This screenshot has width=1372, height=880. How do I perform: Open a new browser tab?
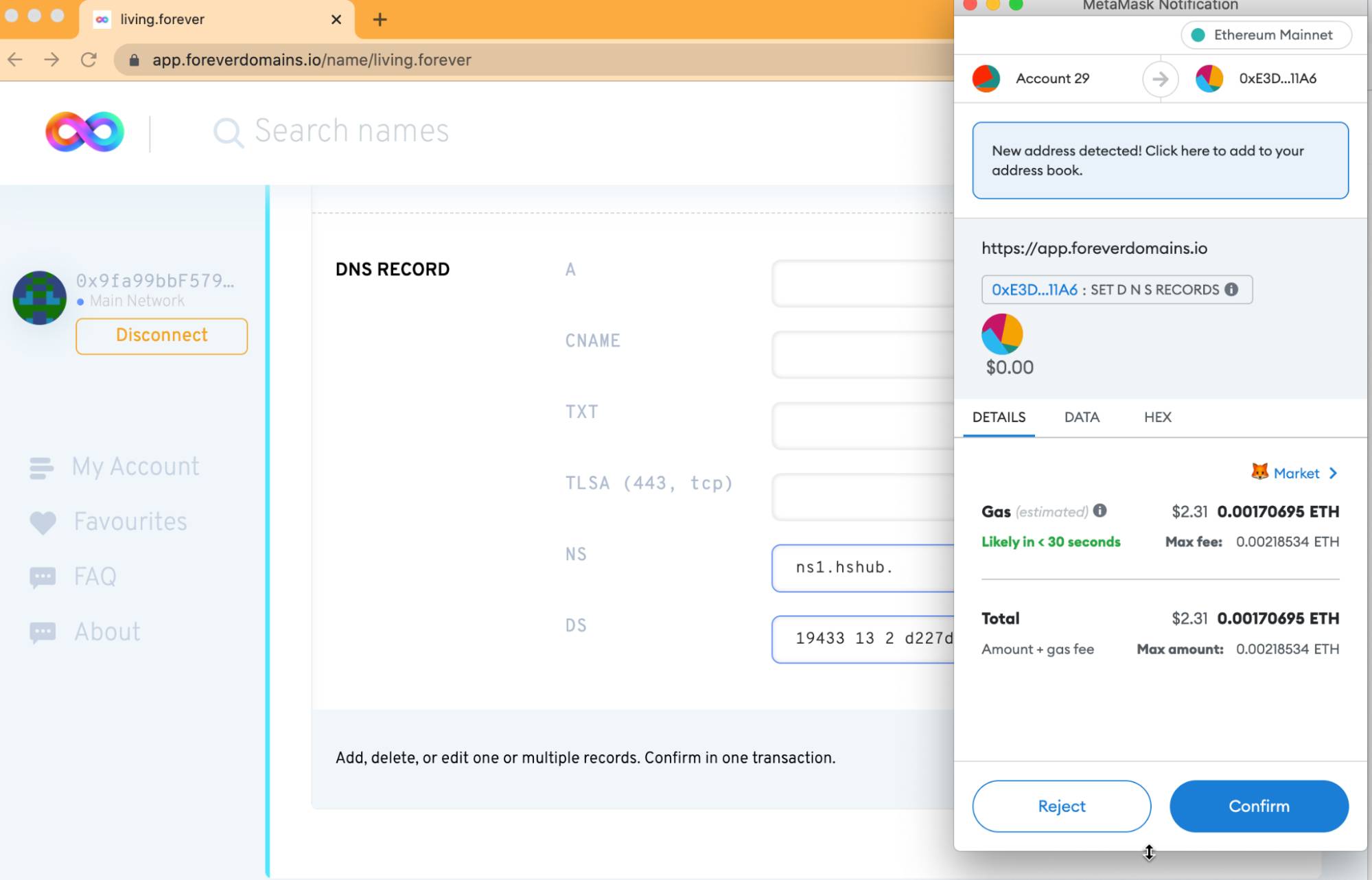point(380,19)
